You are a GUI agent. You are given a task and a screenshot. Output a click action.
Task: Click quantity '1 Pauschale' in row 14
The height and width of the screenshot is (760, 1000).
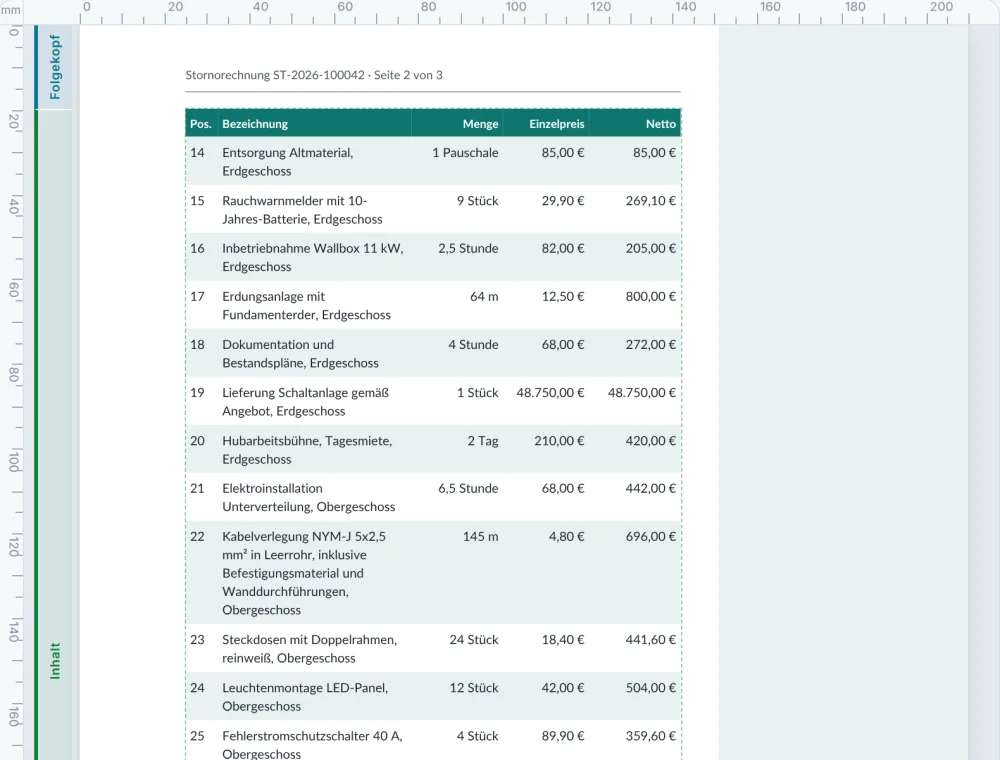[x=466, y=153]
